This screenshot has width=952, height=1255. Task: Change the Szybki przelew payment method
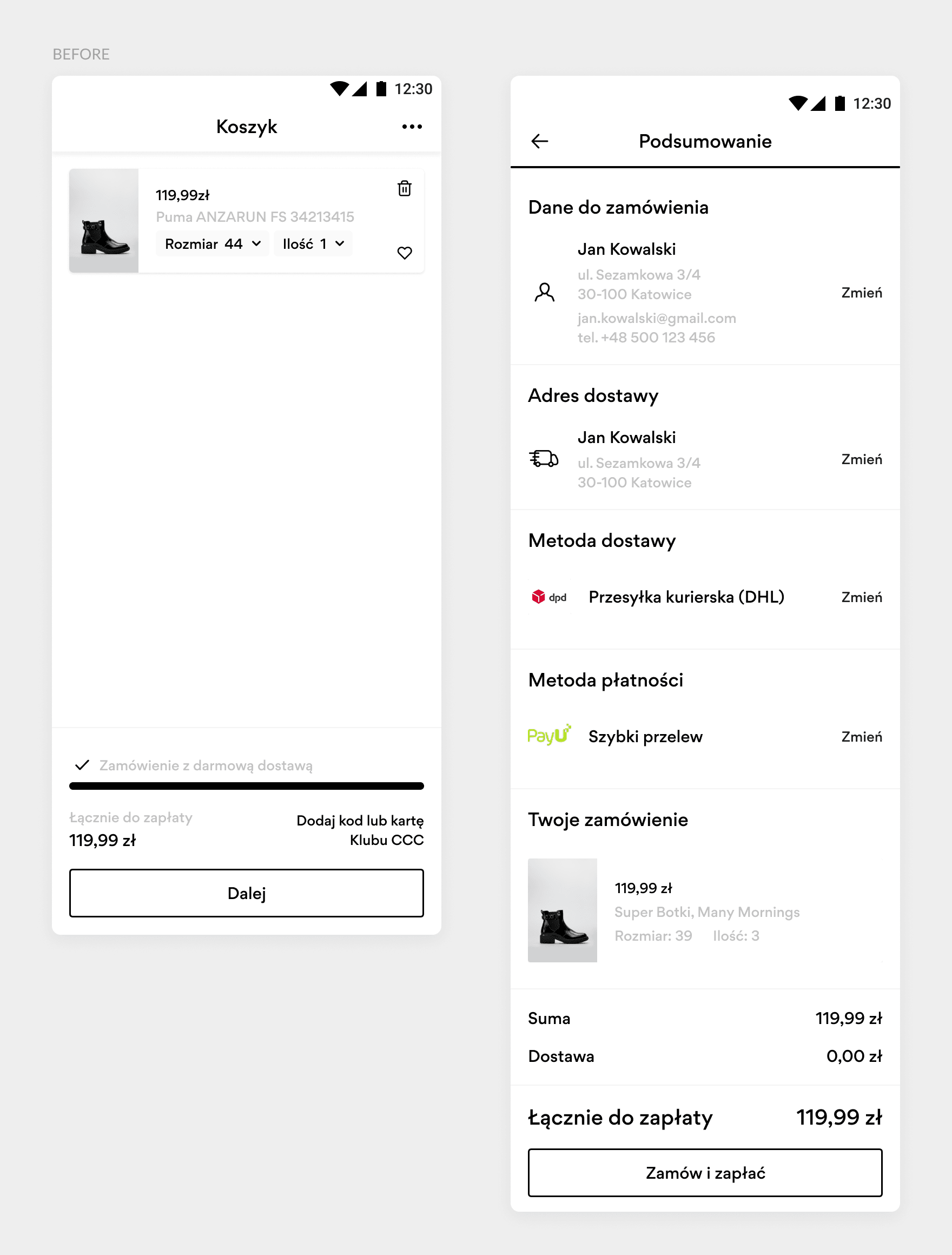pyautogui.click(x=861, y=736)
